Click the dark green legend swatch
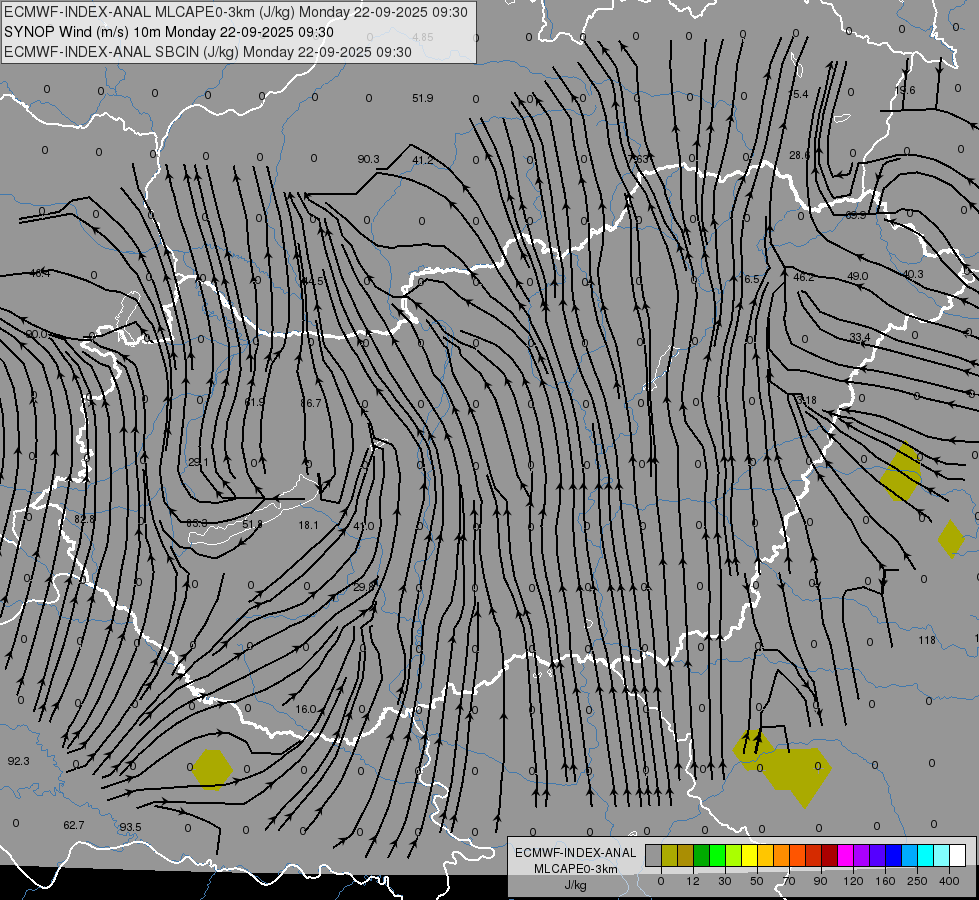979x900 pixels. (x=702, y=855)
